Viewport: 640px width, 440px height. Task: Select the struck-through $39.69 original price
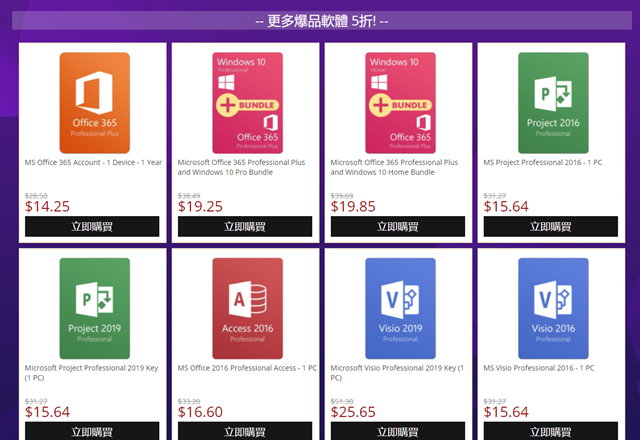(x=342, y=196)
